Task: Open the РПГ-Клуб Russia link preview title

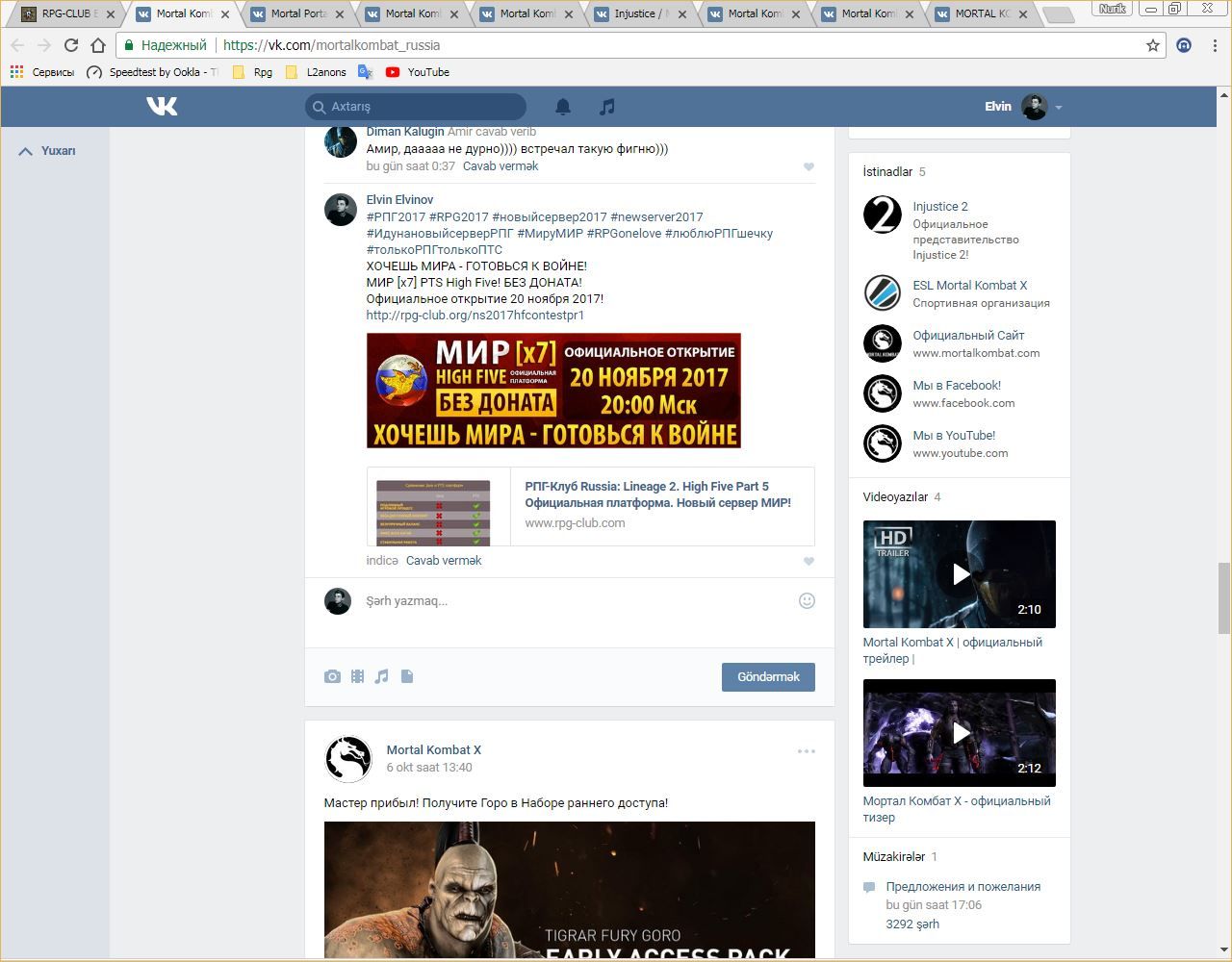Action: [658, 494]
